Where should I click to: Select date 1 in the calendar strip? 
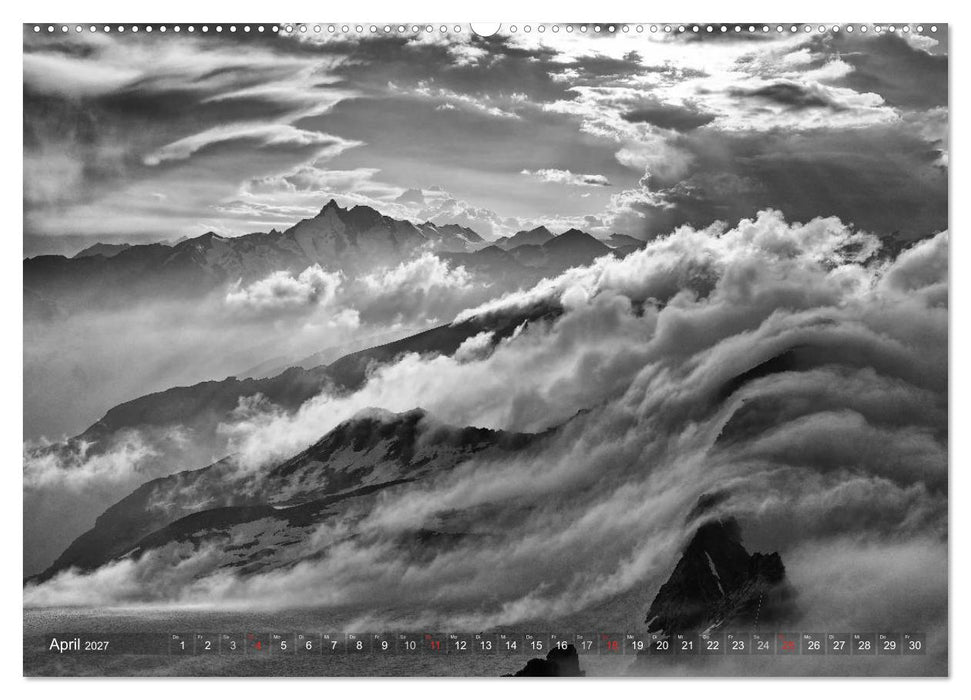(182, 644)
